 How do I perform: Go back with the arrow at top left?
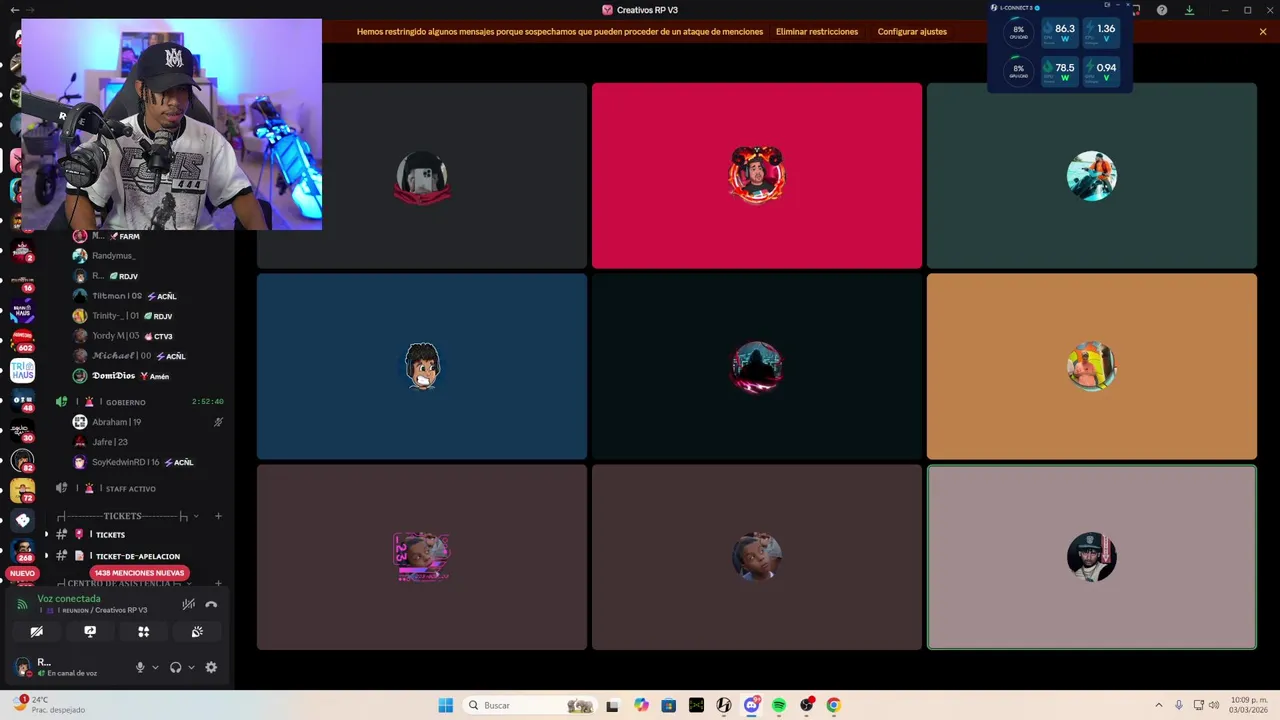click(14, 10)
